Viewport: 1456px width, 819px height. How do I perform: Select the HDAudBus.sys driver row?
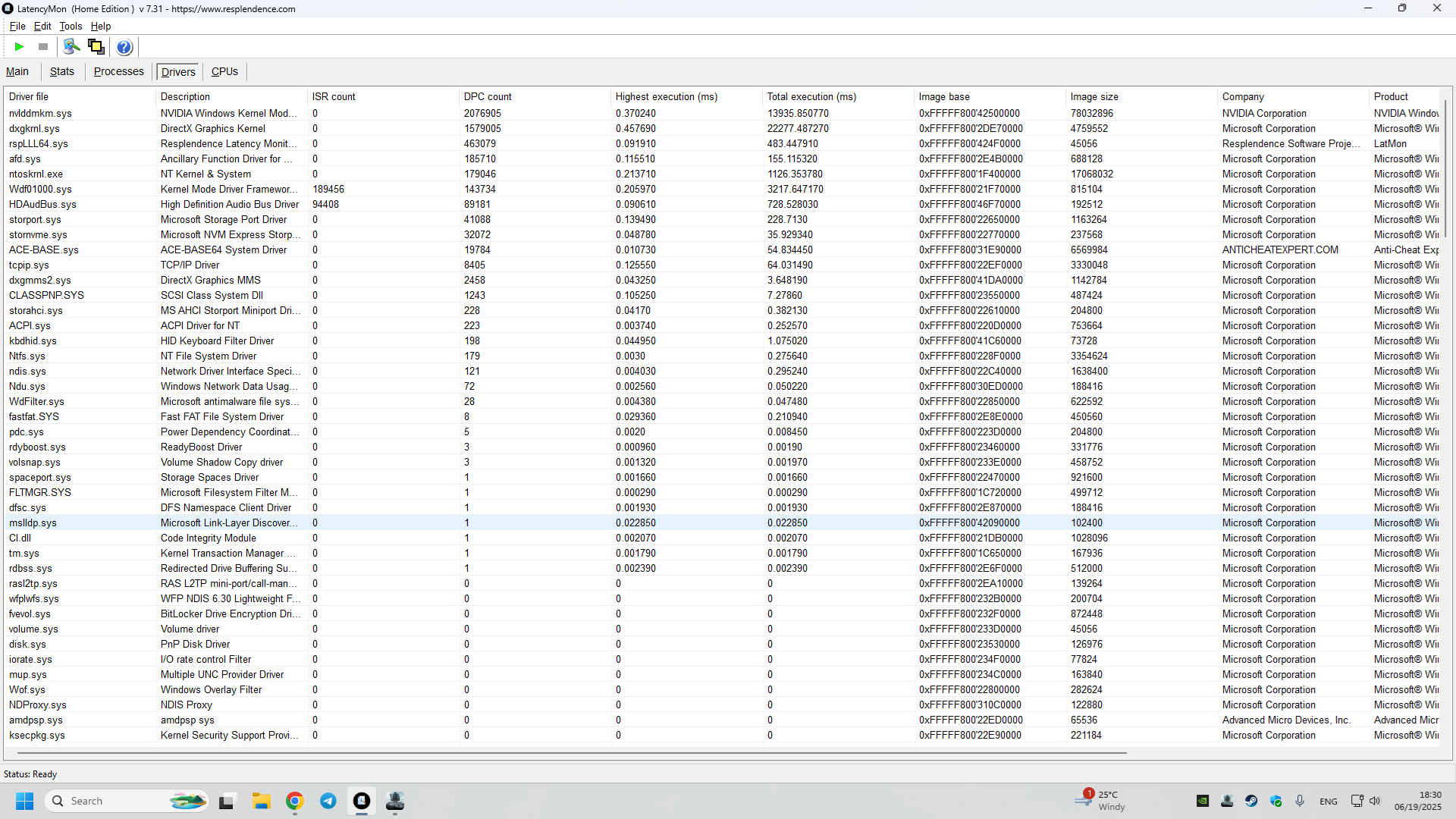722,205
